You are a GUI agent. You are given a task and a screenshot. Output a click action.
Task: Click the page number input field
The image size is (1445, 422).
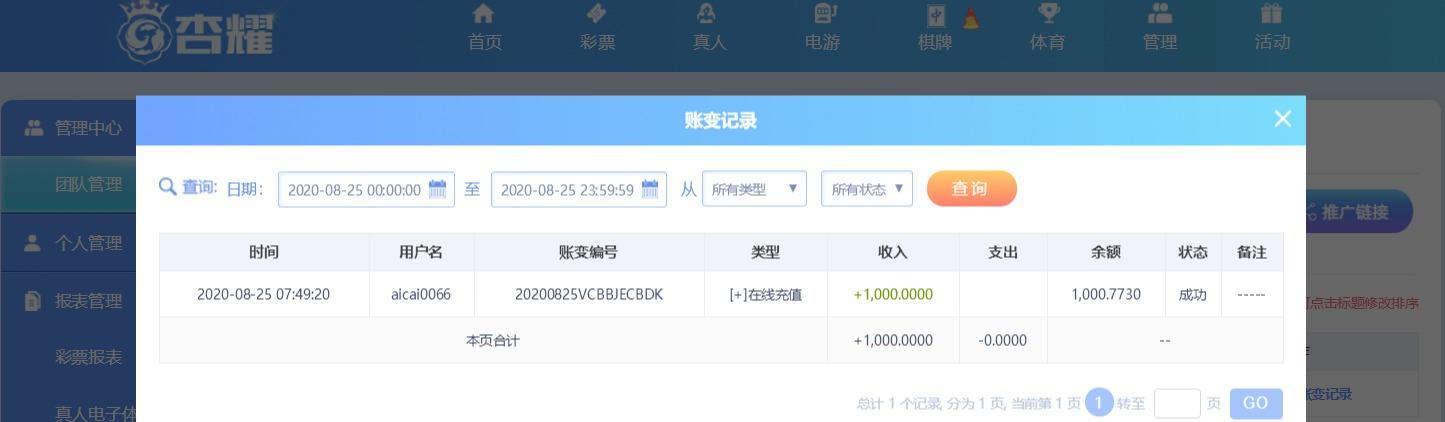click(x=1177, y=403)
